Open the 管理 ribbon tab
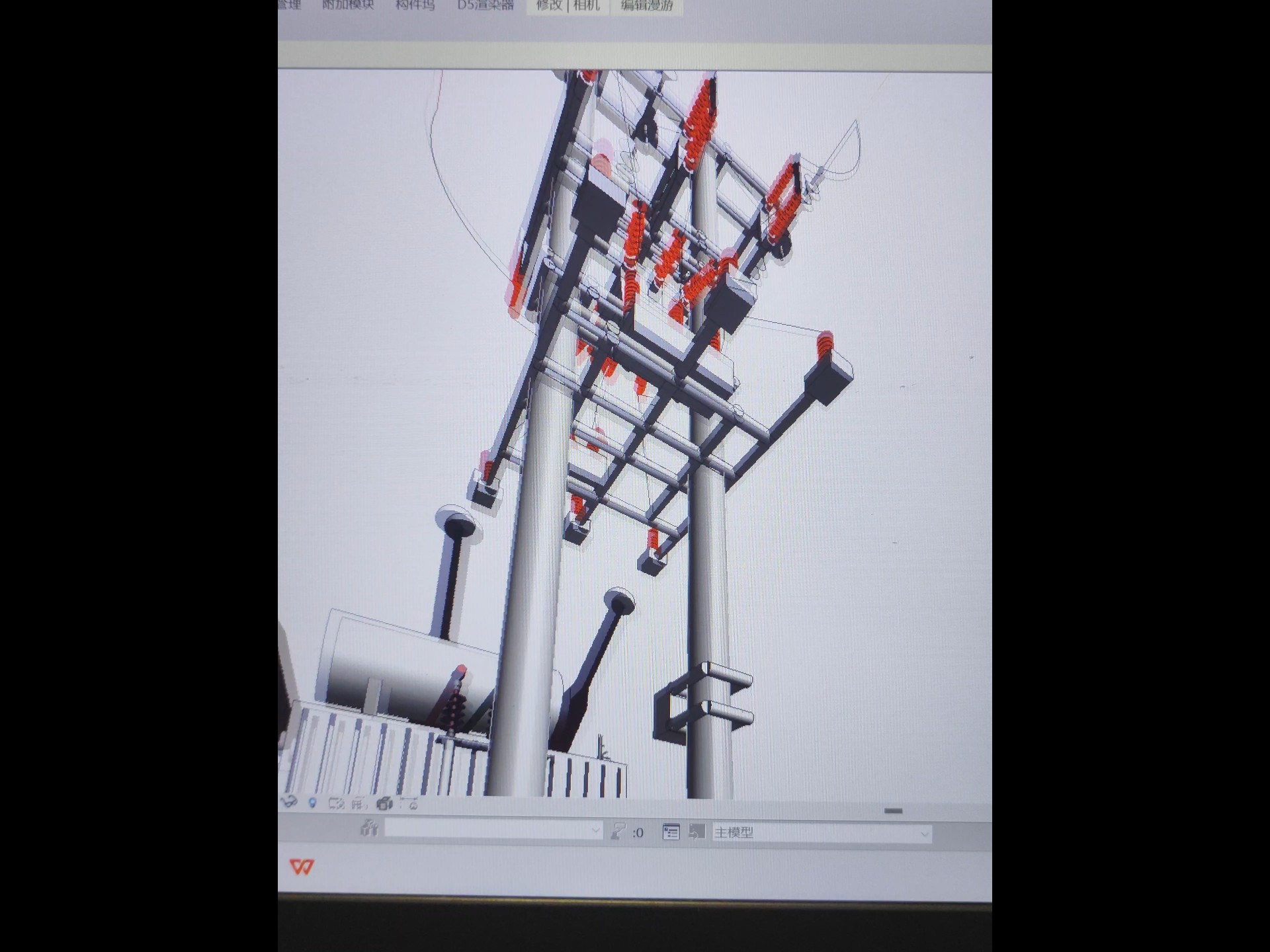 pos(289,5)
